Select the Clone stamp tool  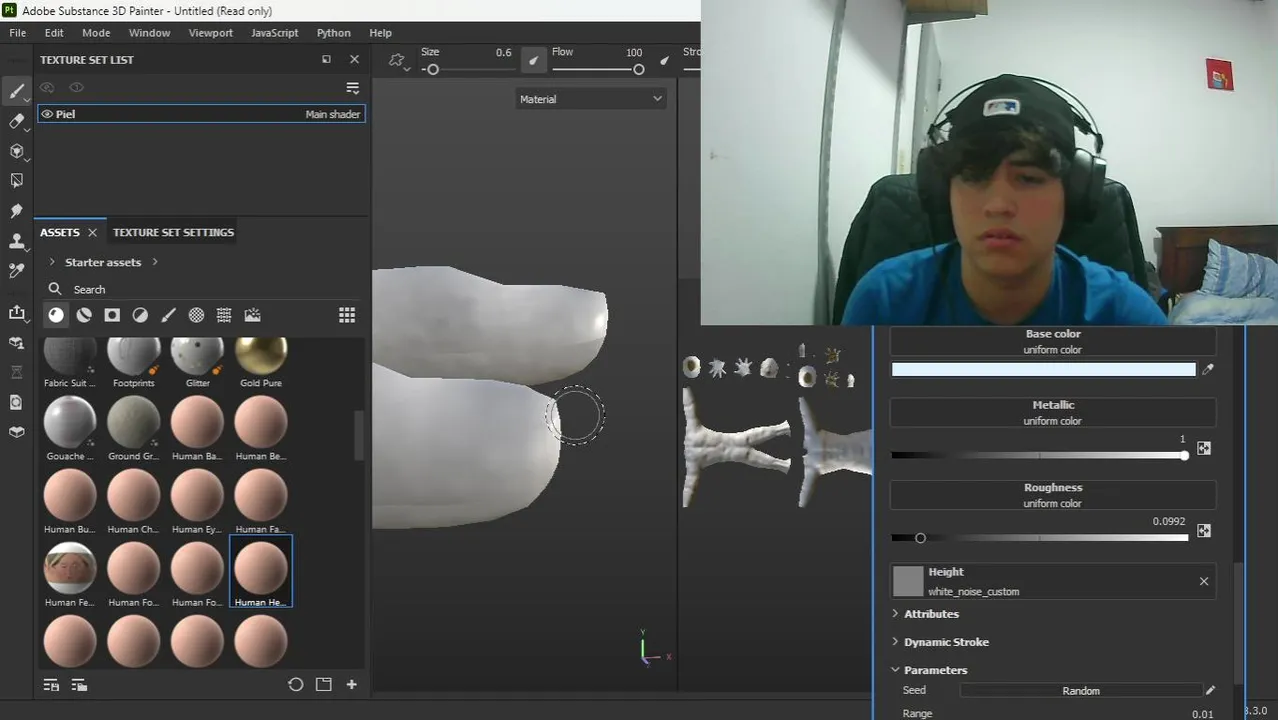pyautogui.click(x=17, y=241)
